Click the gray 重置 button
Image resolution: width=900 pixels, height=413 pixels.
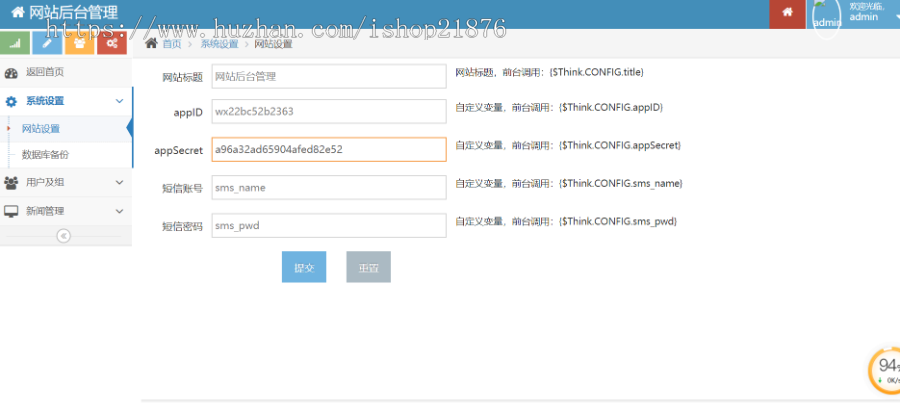368,267
